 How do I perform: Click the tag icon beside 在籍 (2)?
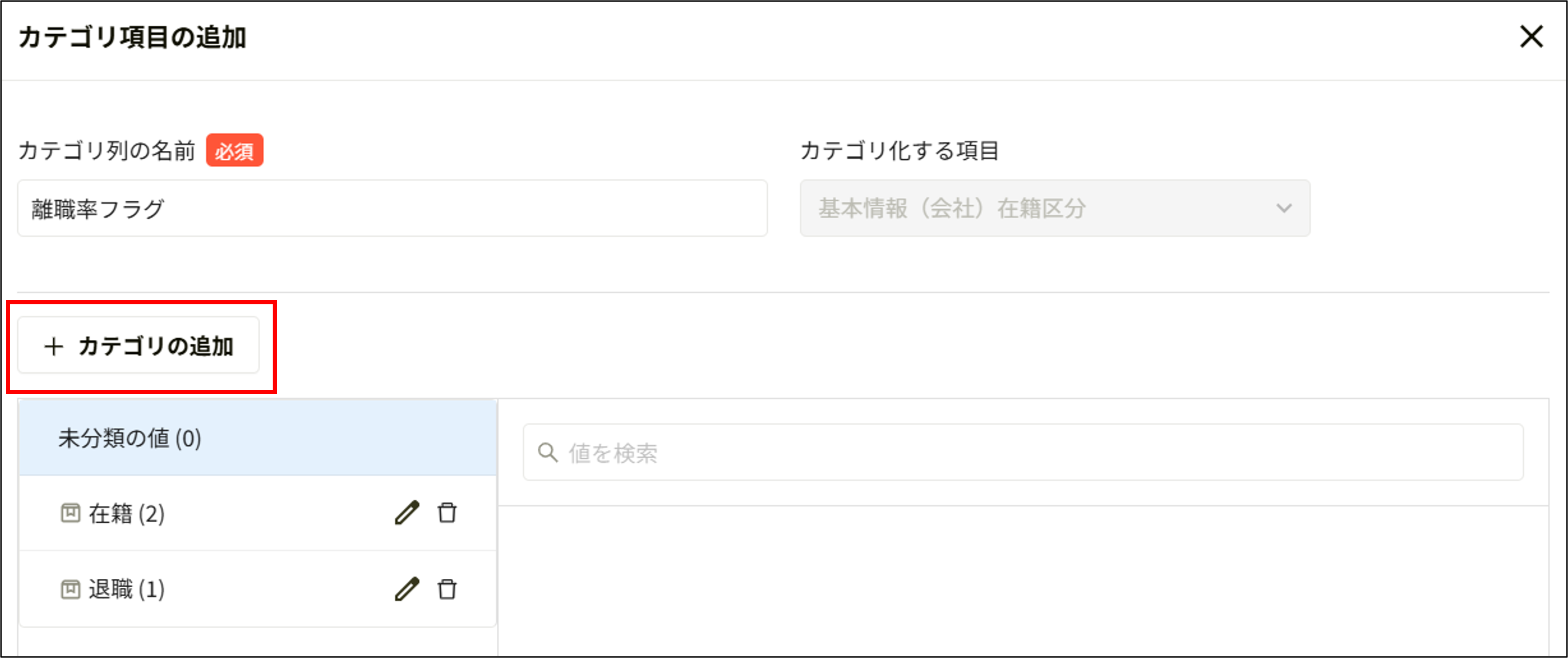tap(71, 513)
